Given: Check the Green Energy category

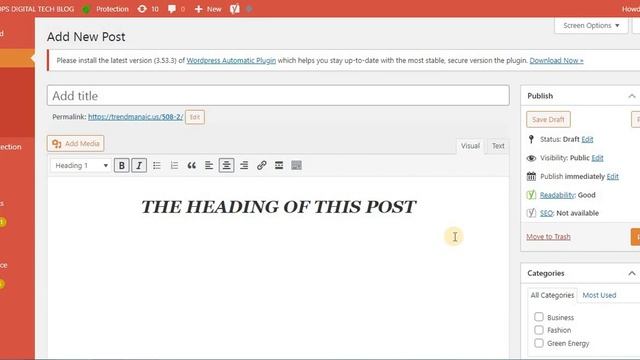Looking at the screenshot, I should point(539,343).
